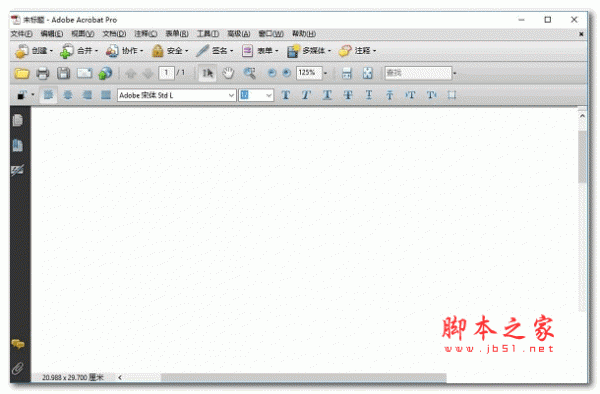The image size is (600, 394).
Task: Close the document with menu bar X
Action: click(x=581, y=34)
